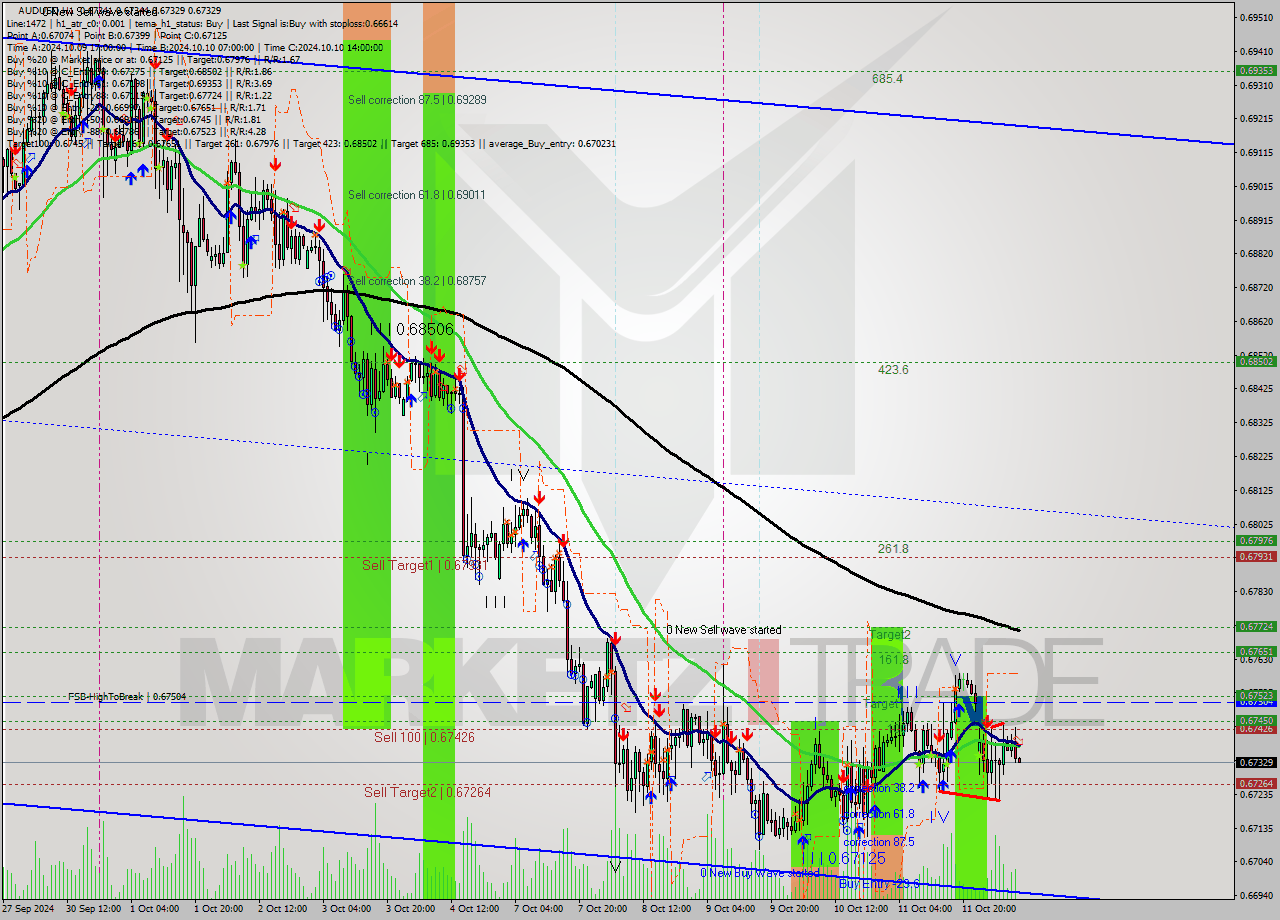1280x920 pixels.
Task: Click the '27 Sep 2024' date on time axis
Action: pos(29,909)
